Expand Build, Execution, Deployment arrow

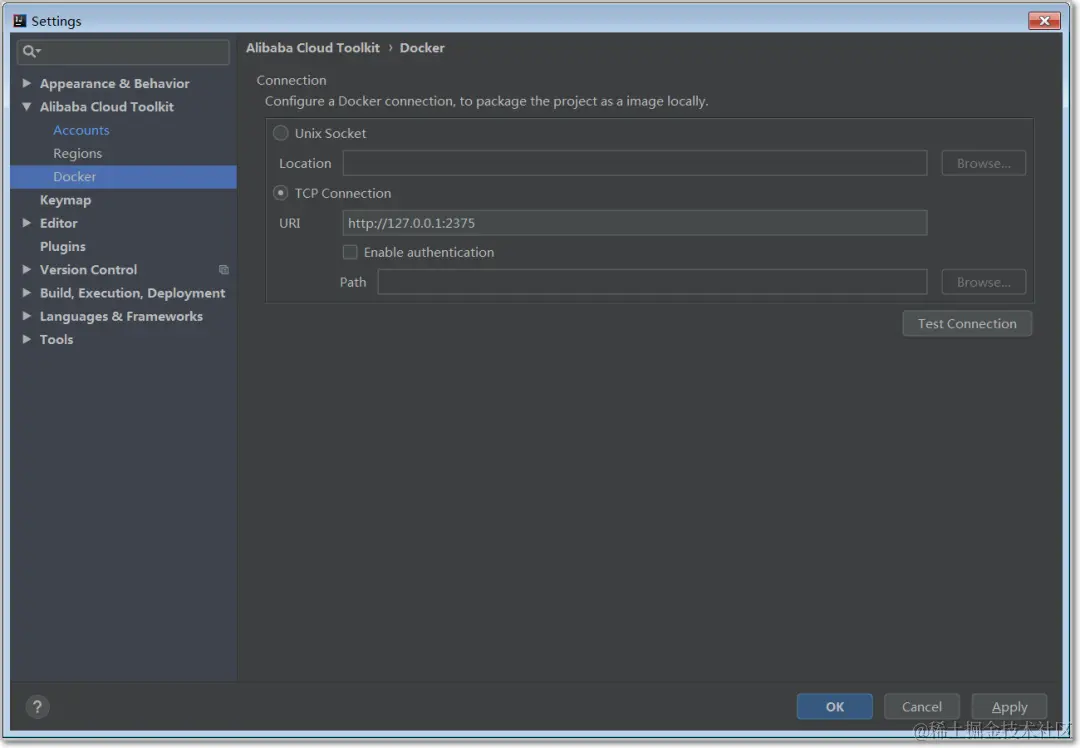tap(26, 293)
